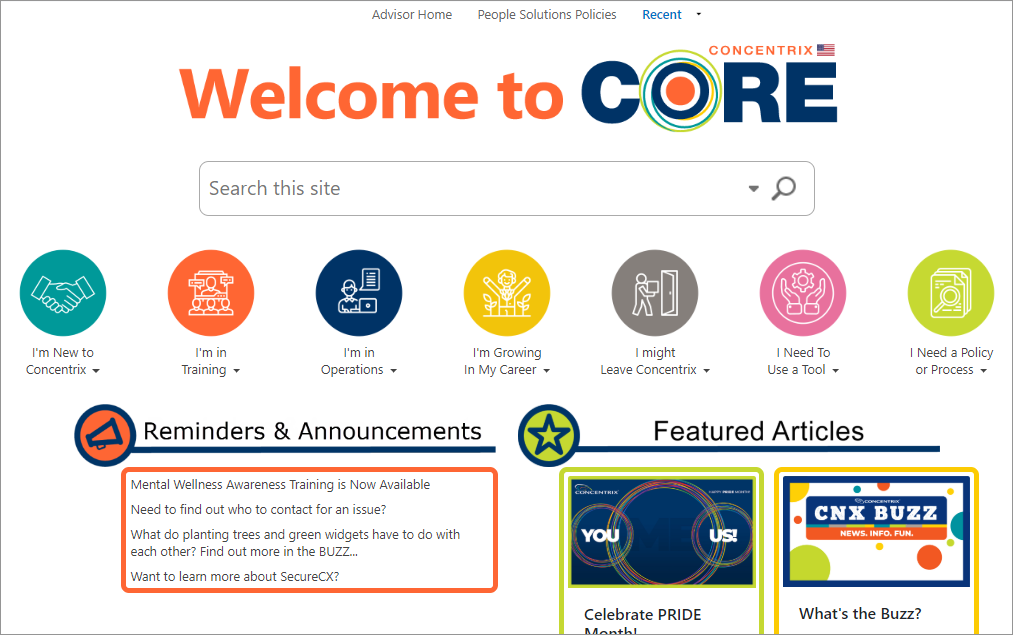Screen dimensions: 1013x635
Task: Open the gray Leave Concentrix door icon
Action: (x=655, y=292)
